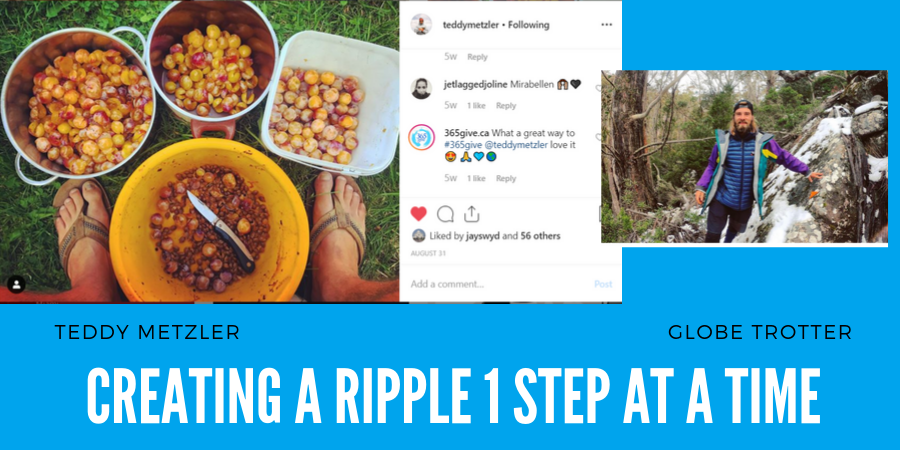Like the 365give.ca comment's small heart
This screenshot has width=900, height=450.
tap(598, 138)
